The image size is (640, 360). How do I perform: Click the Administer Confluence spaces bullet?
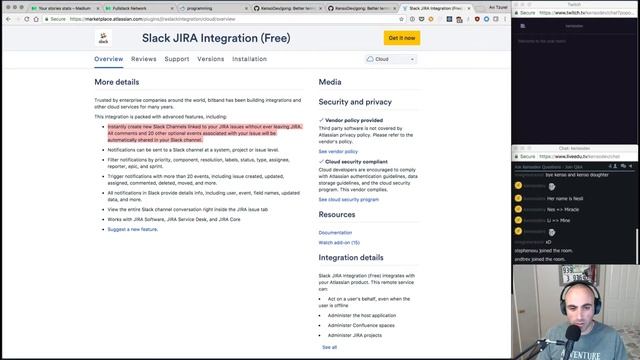pos(361,325)
